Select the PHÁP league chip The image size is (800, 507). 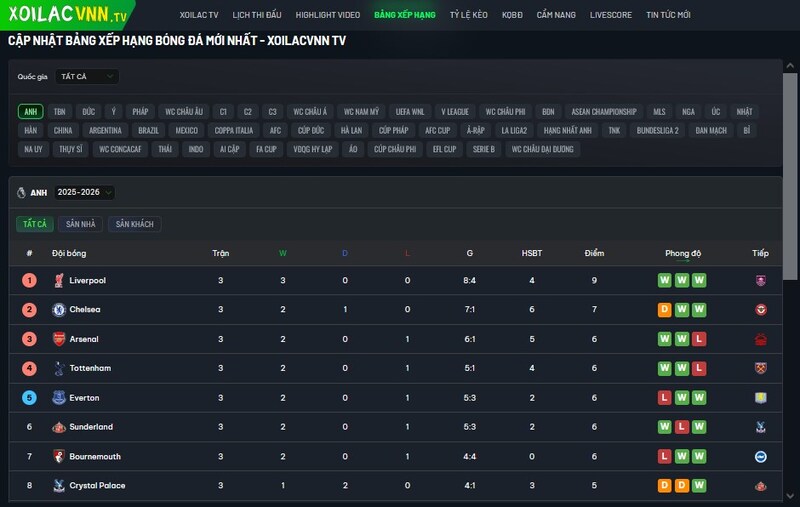pos(140,112)
